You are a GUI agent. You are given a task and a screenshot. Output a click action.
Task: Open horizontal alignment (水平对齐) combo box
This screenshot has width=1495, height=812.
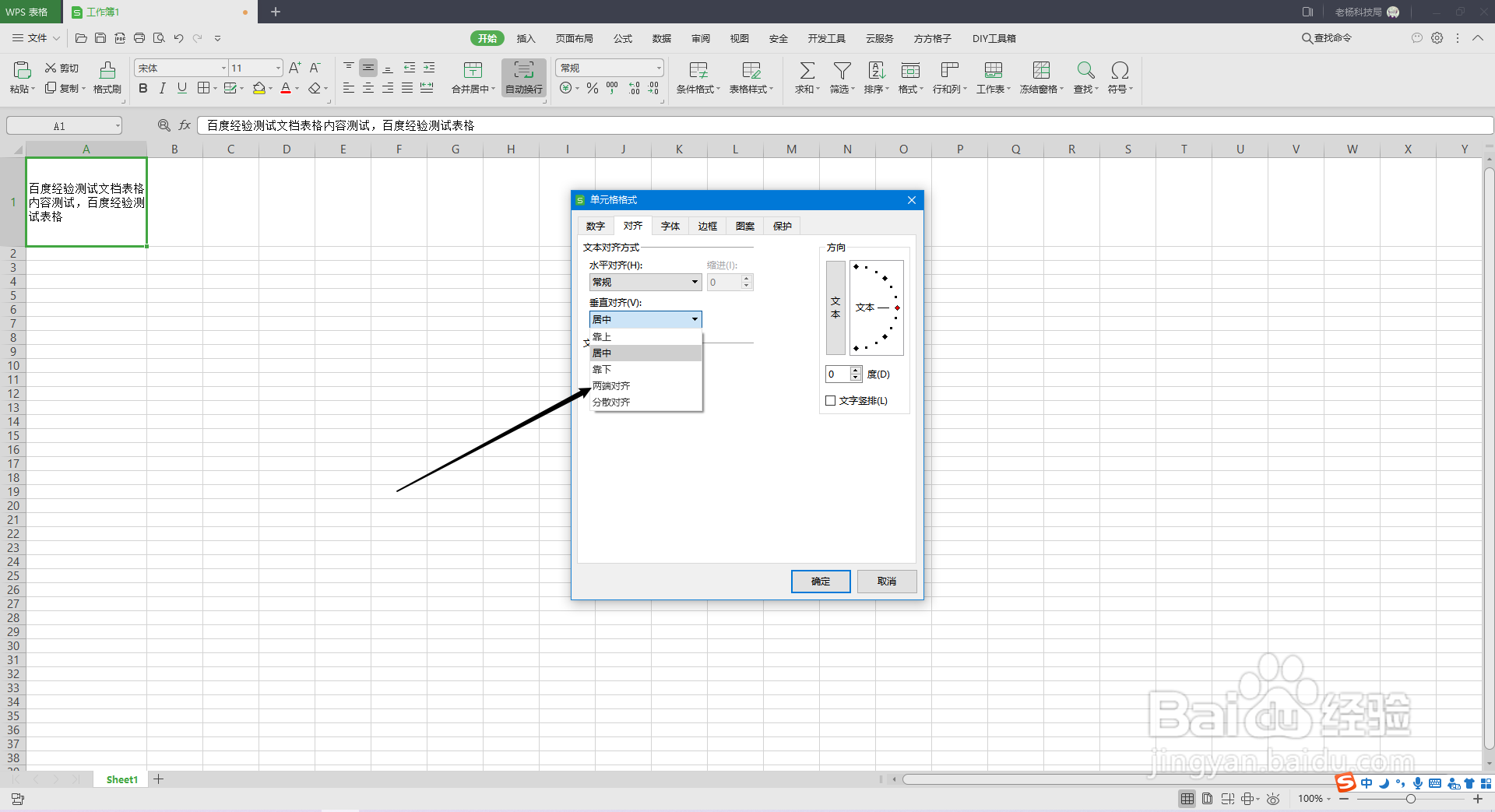[x=645, y=282]
